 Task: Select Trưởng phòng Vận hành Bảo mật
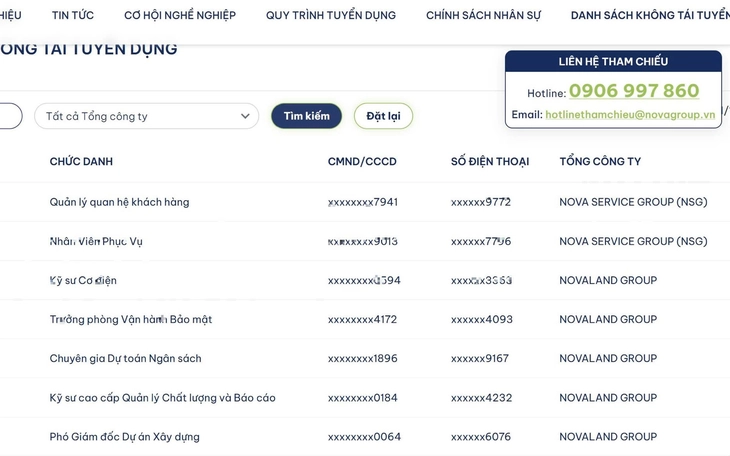coord(131,320)
